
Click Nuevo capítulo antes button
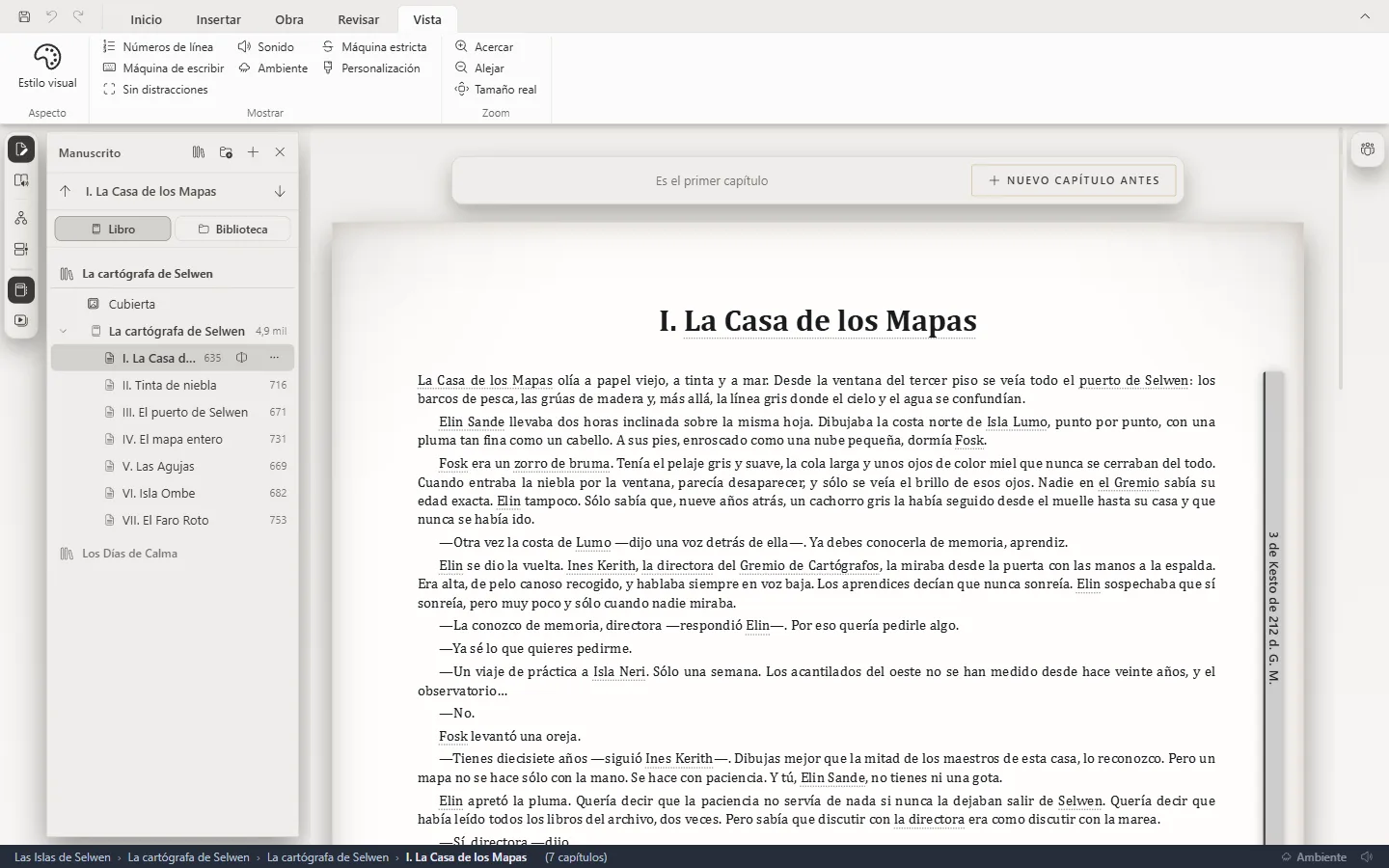tap(1074, 180)
